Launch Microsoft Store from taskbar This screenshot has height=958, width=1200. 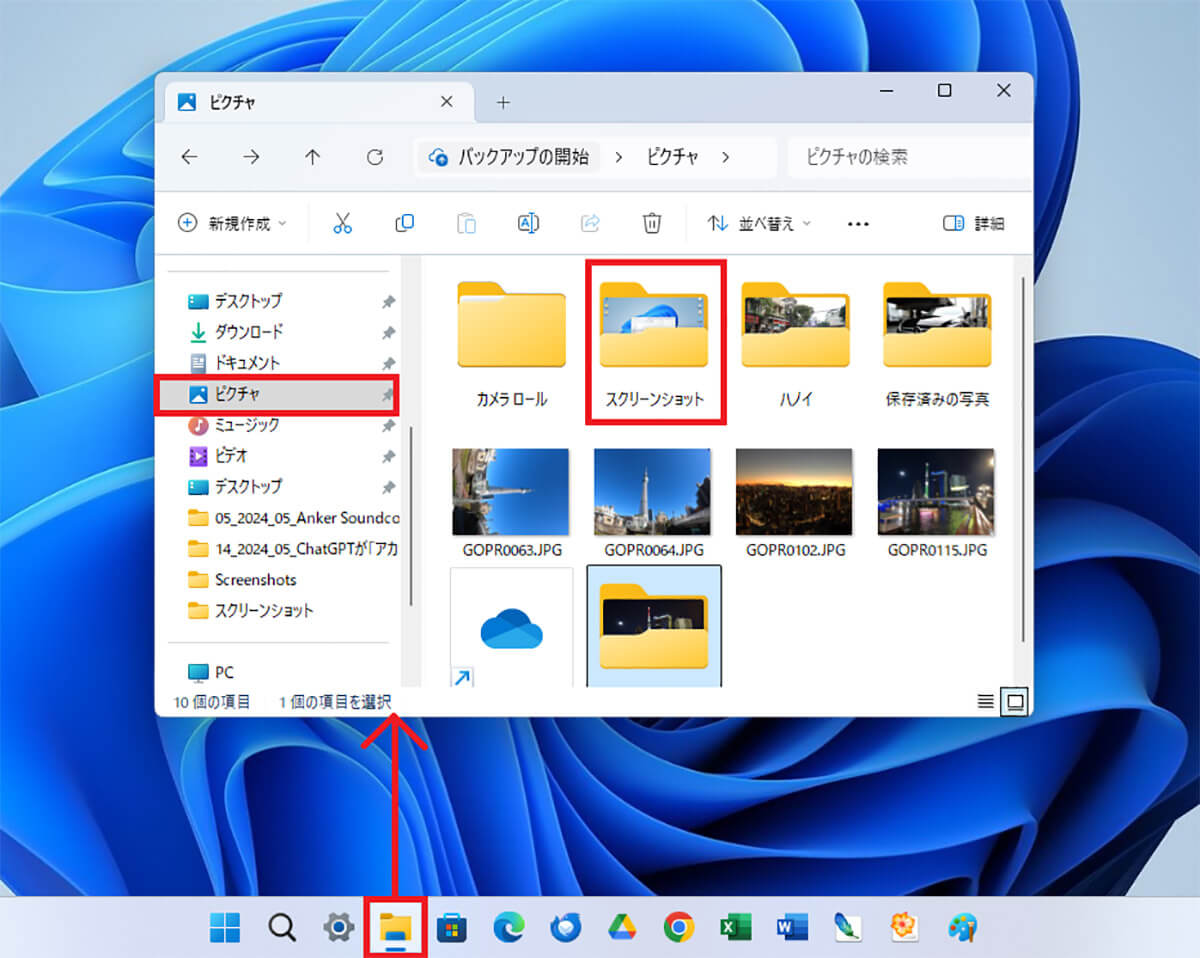coord(452,928)
